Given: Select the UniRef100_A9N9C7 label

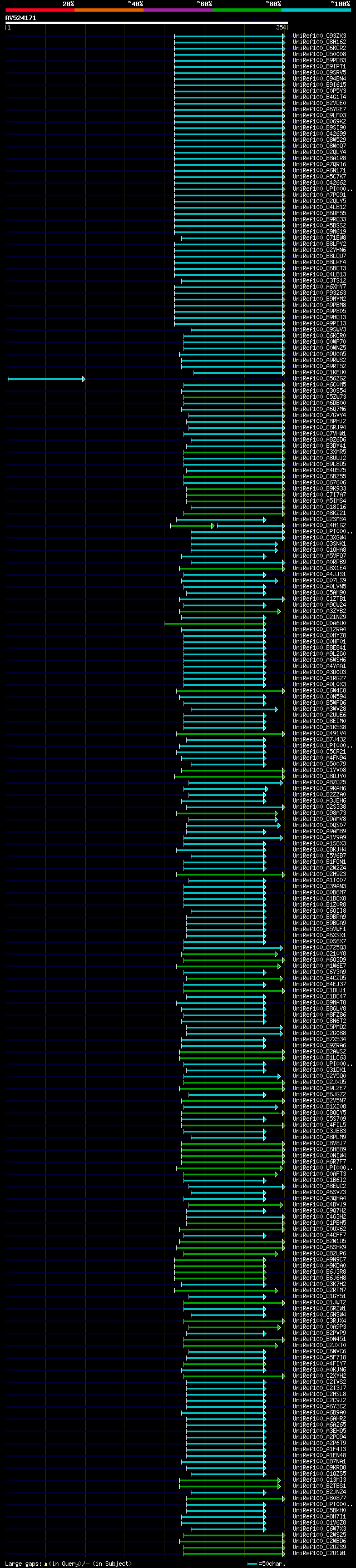Looking at the screenshot, I should pos(319,1260).
